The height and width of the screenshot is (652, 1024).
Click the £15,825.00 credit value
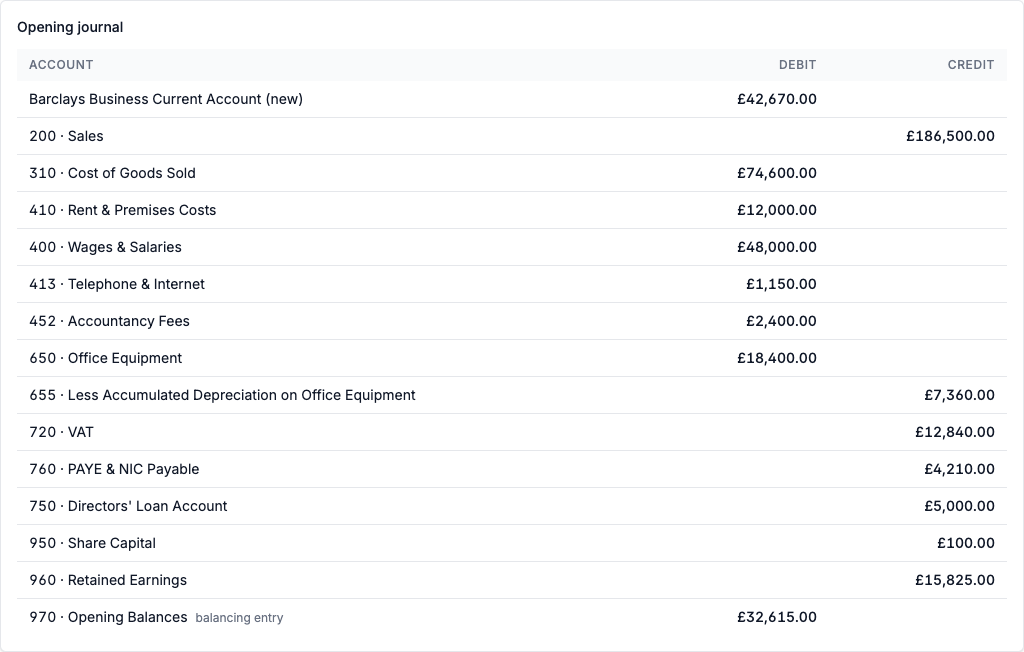(x=955, y=580)
